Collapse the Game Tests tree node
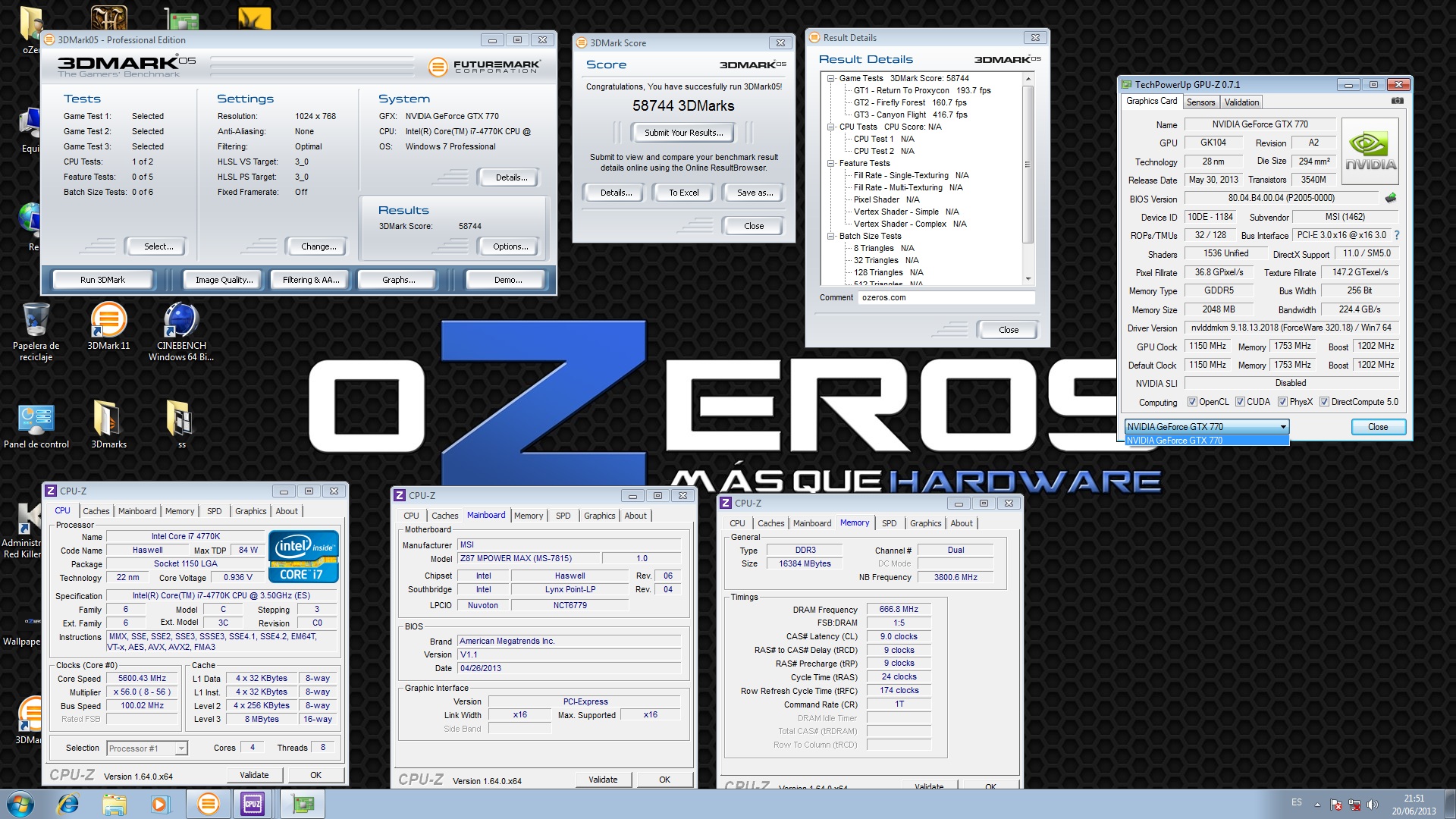 (x=831, y=78)
